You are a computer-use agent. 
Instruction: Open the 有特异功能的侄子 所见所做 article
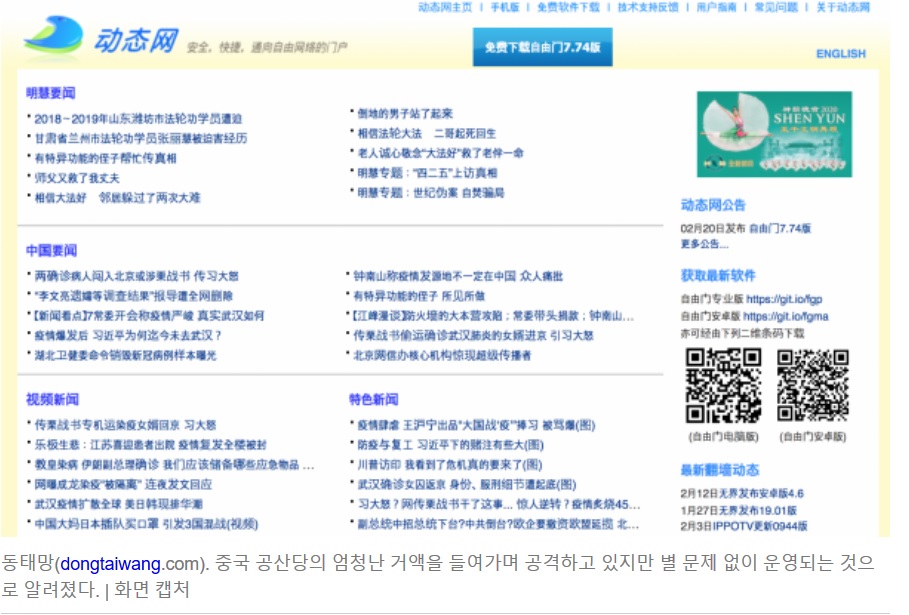419,296
